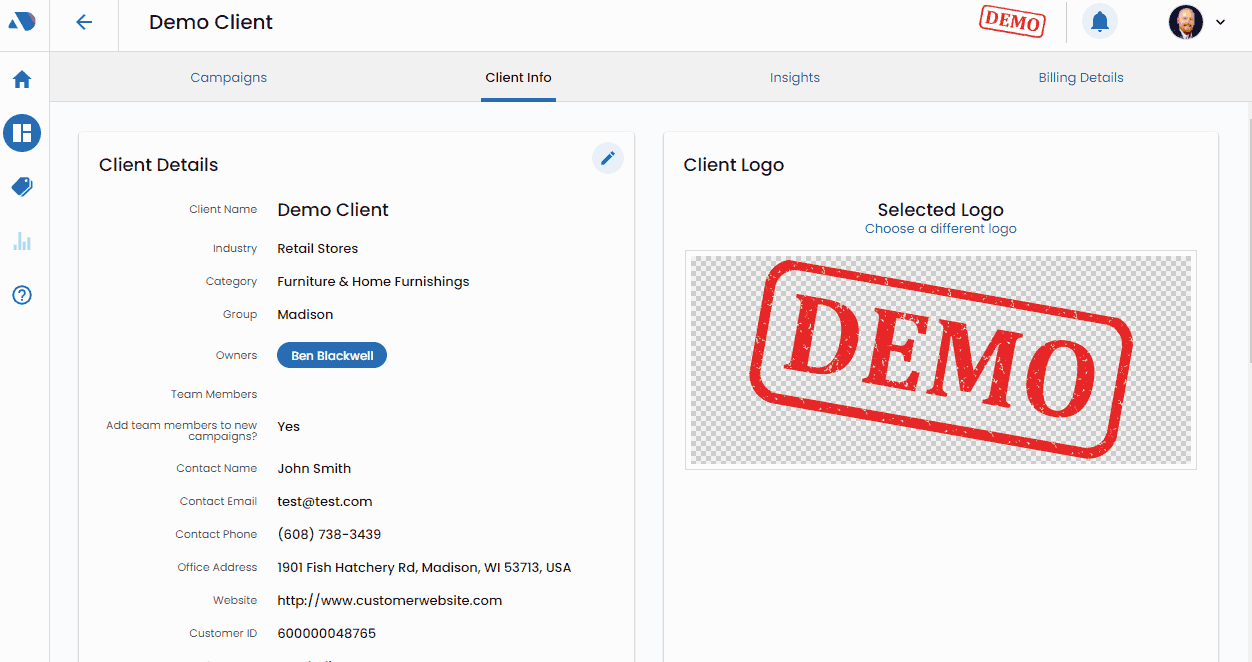Open the tags icon in sidebar
1252x662 pixels.
pyautogui.click(x=22, y=187)
